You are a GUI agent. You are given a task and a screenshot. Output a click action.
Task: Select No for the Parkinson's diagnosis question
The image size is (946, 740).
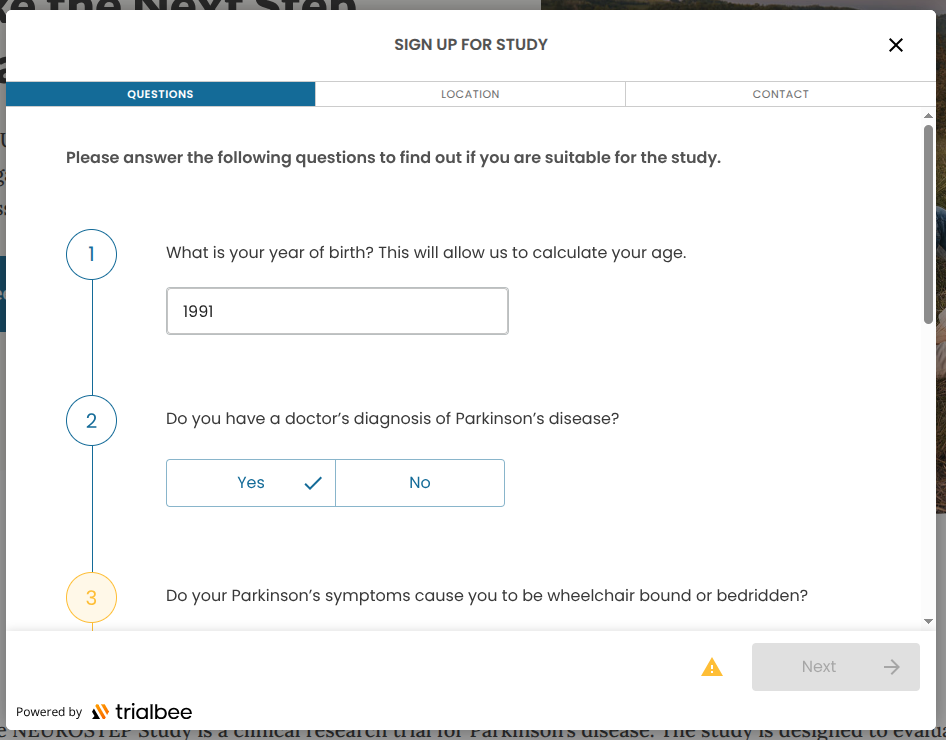(419, 482)
